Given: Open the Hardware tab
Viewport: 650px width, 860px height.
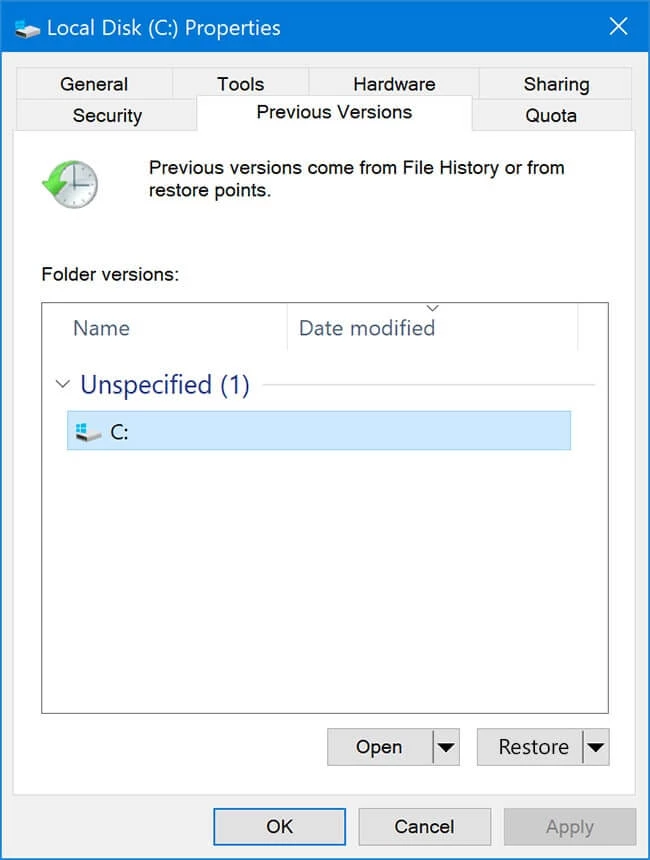Looking at the screenshot, I should 394,84.
